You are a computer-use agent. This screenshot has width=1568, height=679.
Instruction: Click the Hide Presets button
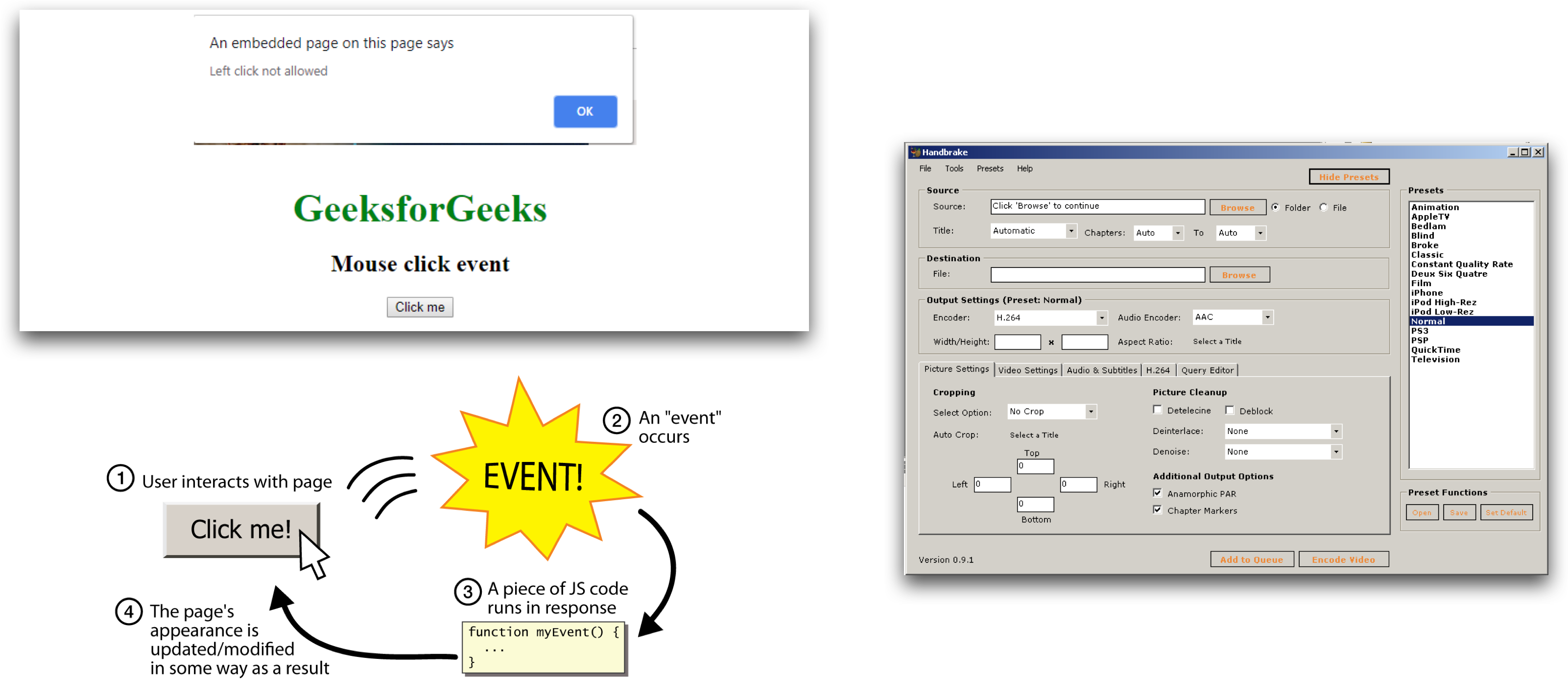click(x=1348, y=177)
